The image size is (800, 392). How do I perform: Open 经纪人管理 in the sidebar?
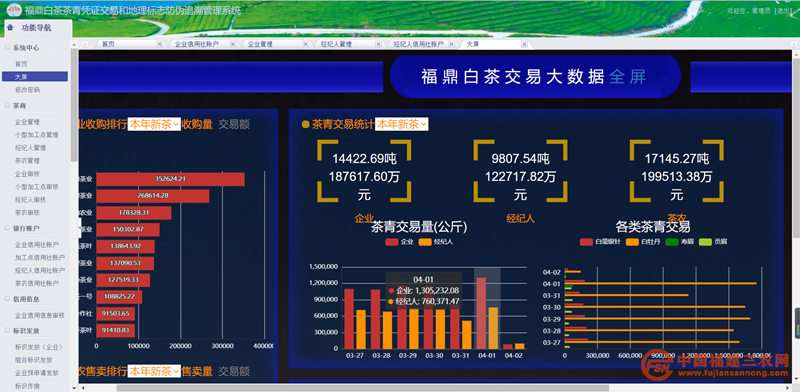(31, 148)
